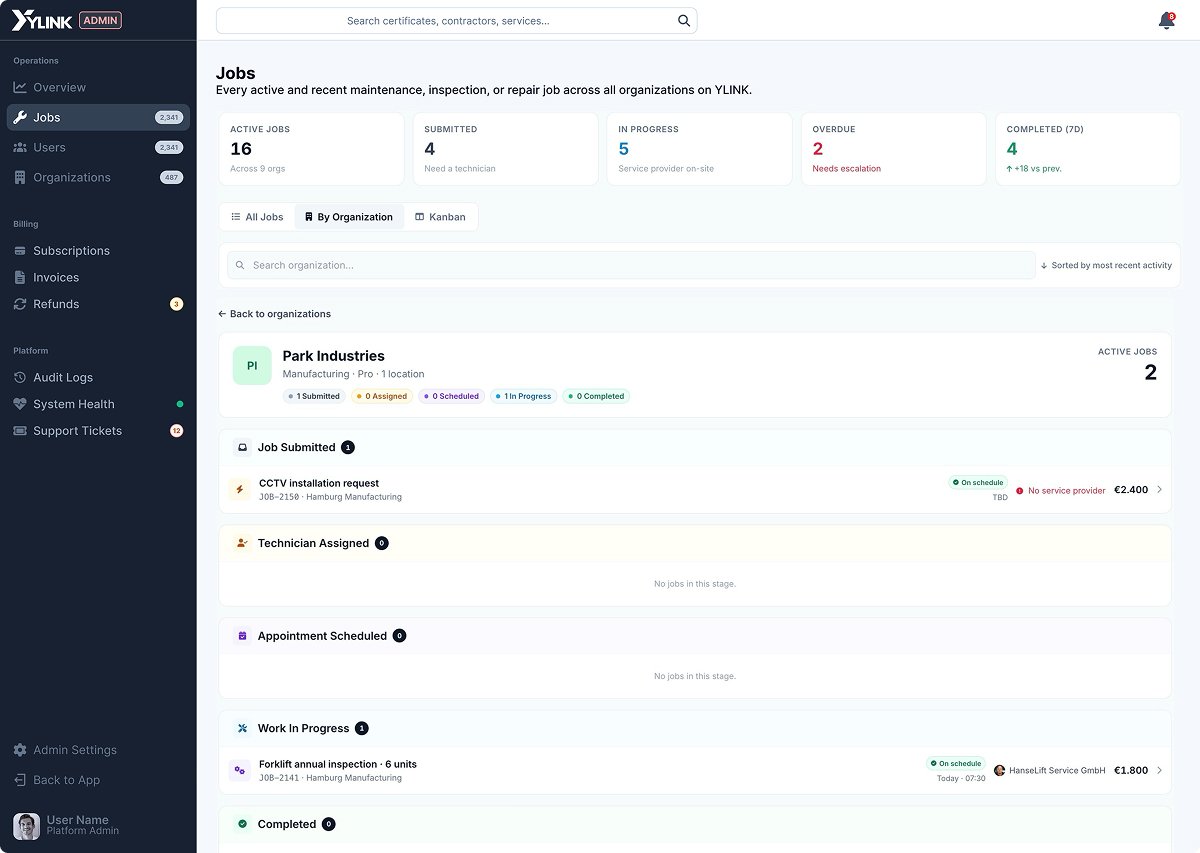Click the Audit Logs history icon
This screenshot has width=1200, height=853.
[x=20, y=377]
